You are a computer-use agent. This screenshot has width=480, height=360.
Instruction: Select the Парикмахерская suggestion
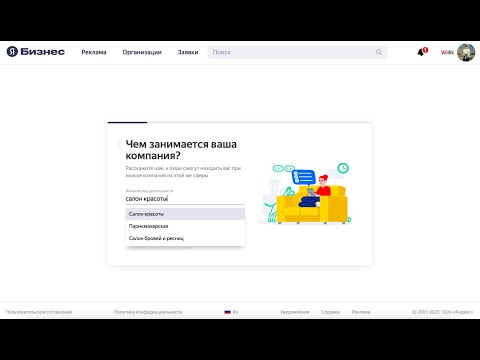click(x=185, y=226)
